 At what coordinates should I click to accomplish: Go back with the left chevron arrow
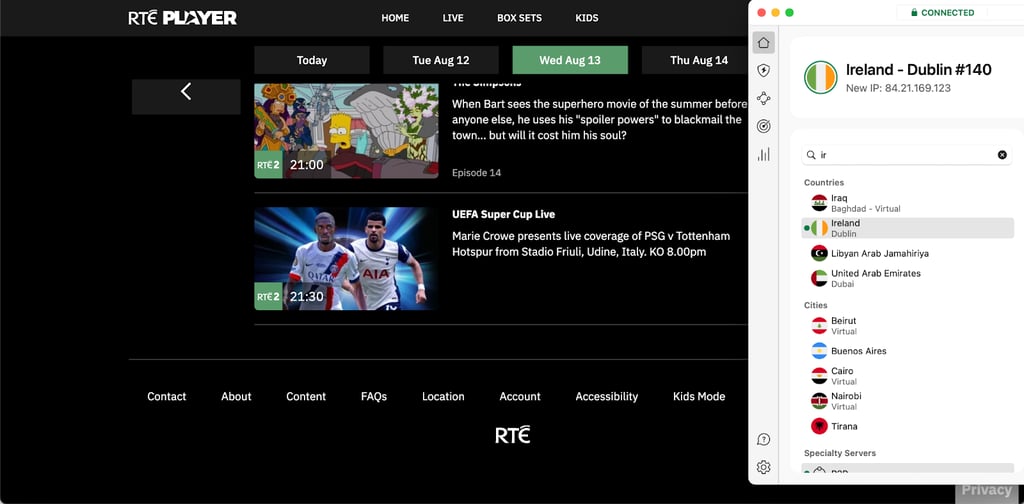pyautogui.click(x=186, y=91)
